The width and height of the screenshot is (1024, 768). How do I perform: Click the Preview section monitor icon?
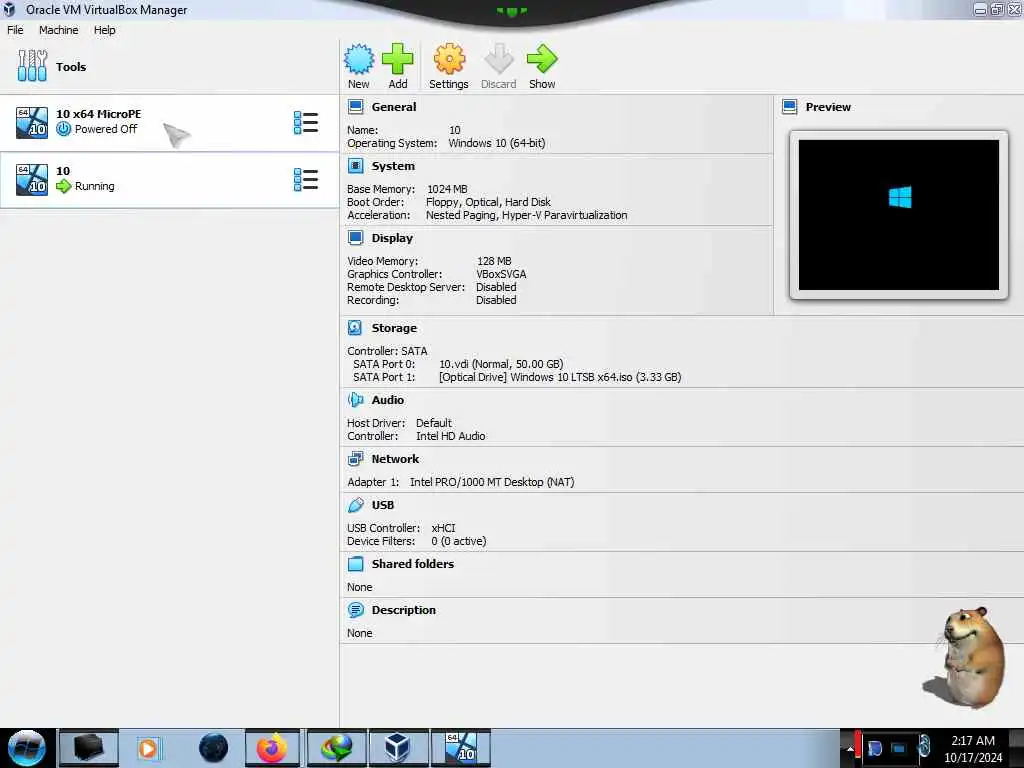point(789,106)
